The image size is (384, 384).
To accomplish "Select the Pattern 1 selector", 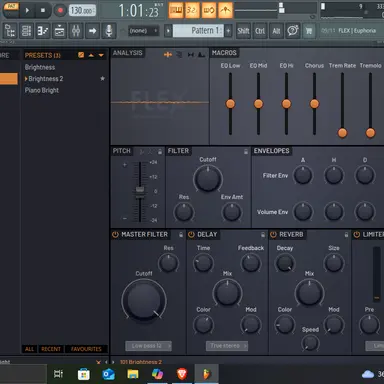I will 198,31.
